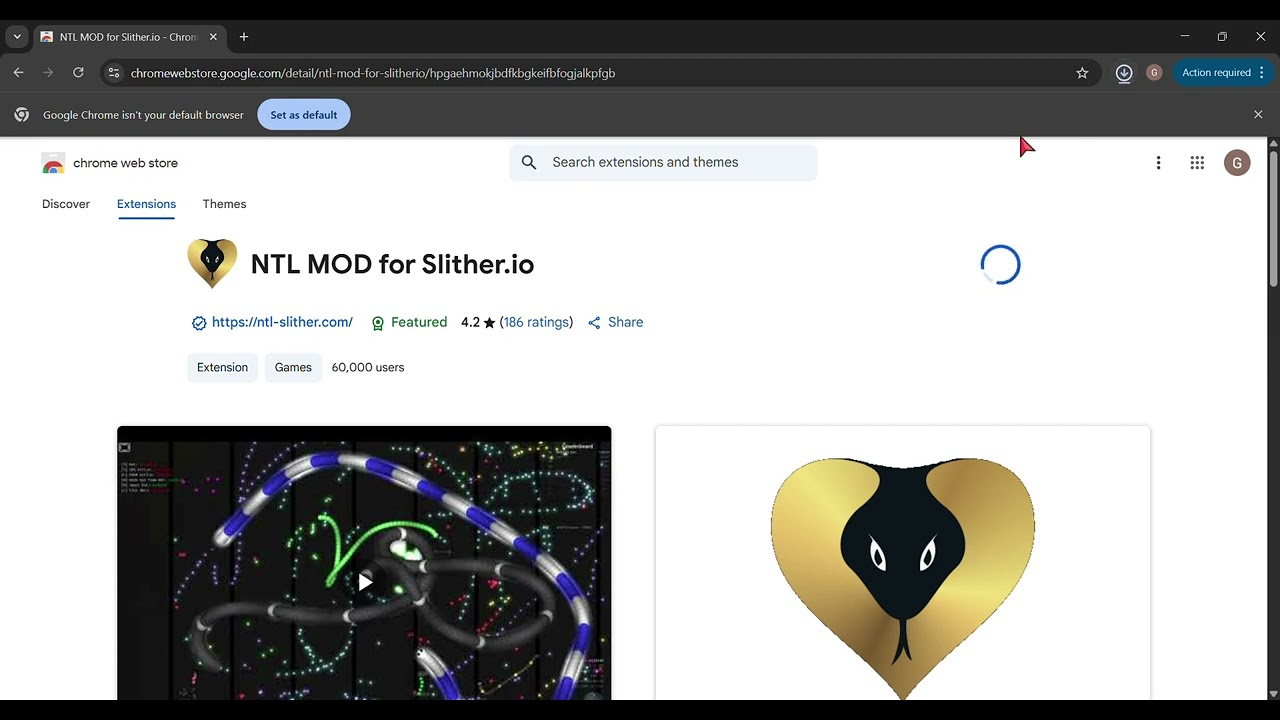The height and width of the screenshot is (720, 1280).
Task: Switch to the Extensions tab
Action: click(x=146, y=204)
